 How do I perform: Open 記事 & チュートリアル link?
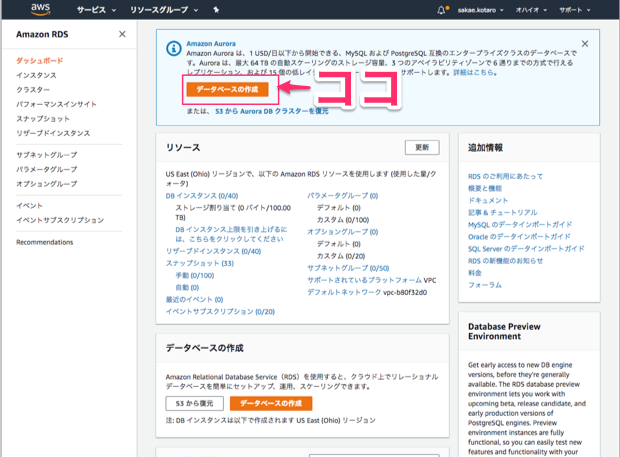tap(503, 212)
